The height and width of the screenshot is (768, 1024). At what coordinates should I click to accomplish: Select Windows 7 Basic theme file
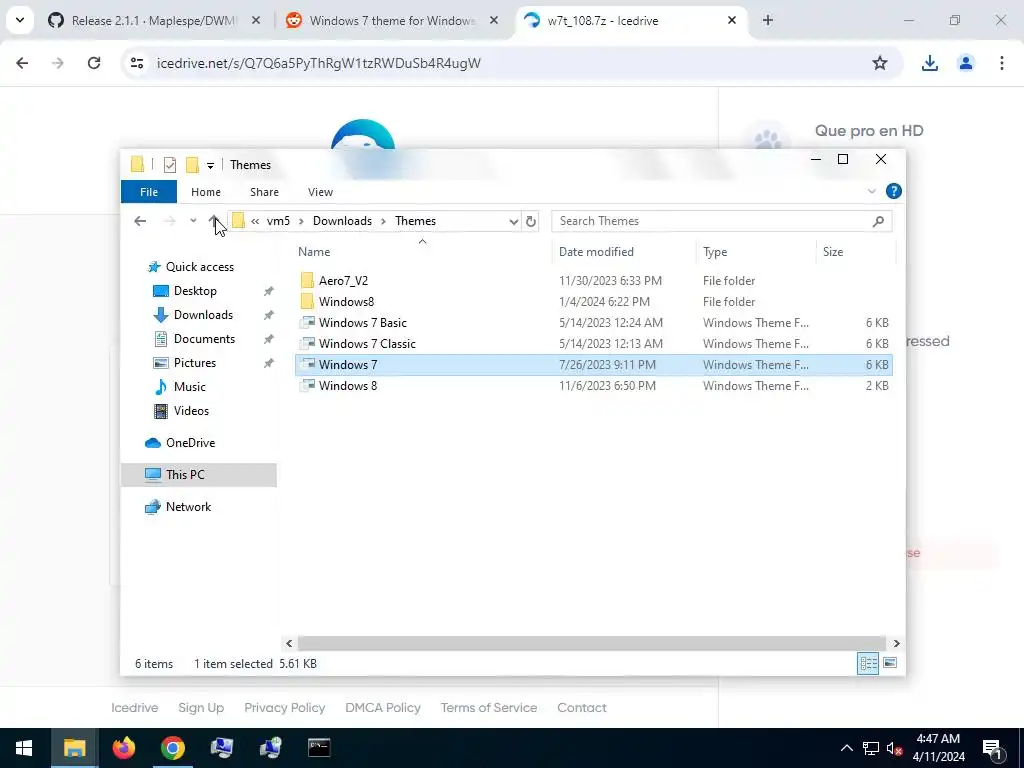pyautogui.click(x=362, y=323)
